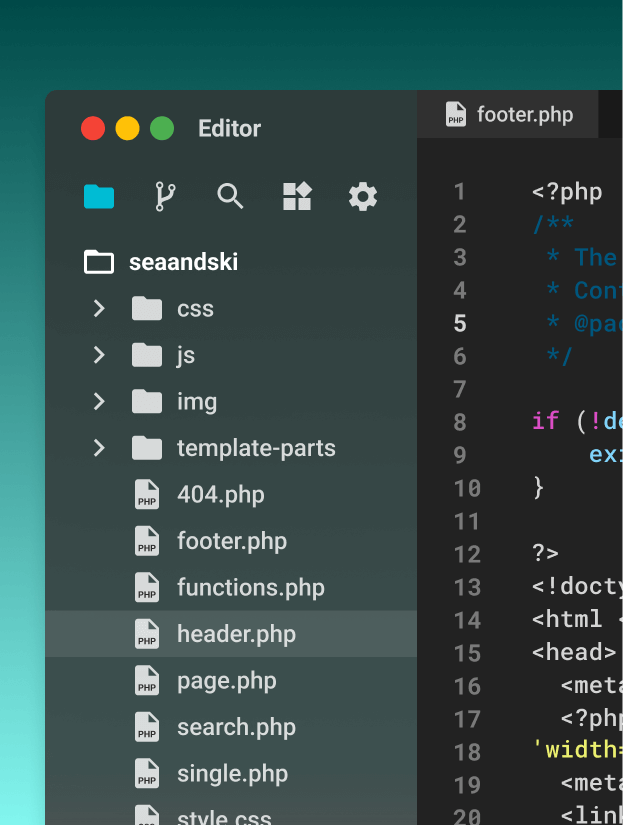623x825 pixels.
Task: Open the extensions blocks icon
Action: click(x=297, y=196)
